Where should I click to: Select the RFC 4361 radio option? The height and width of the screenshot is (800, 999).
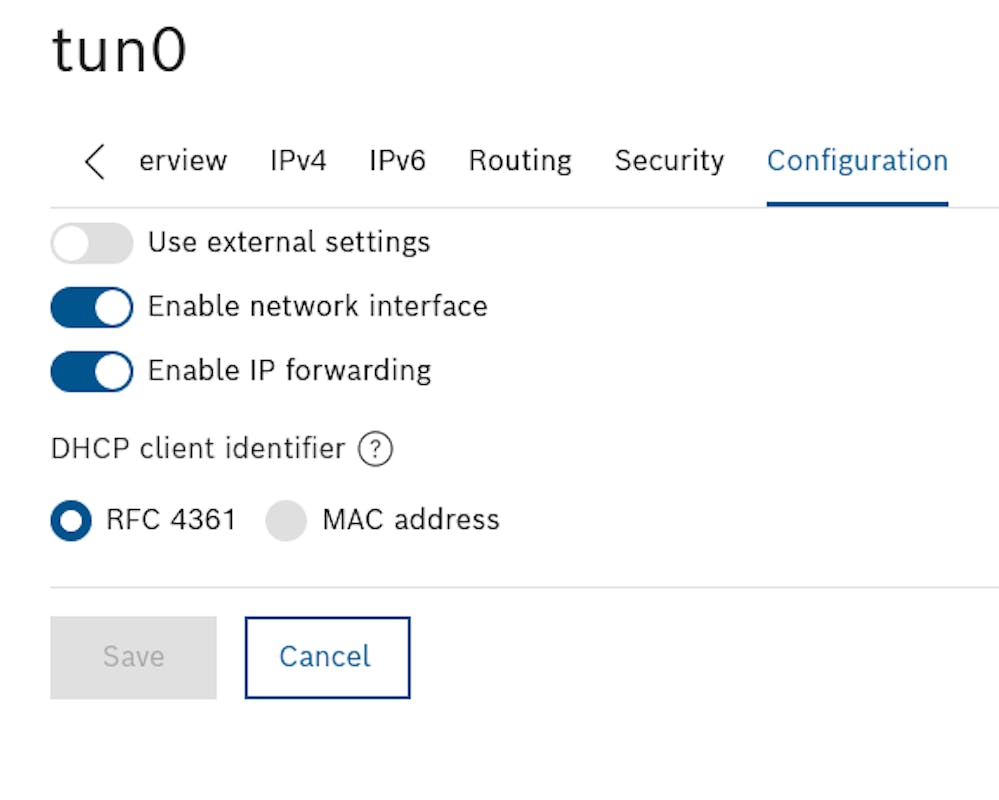[x=71, y=520]
